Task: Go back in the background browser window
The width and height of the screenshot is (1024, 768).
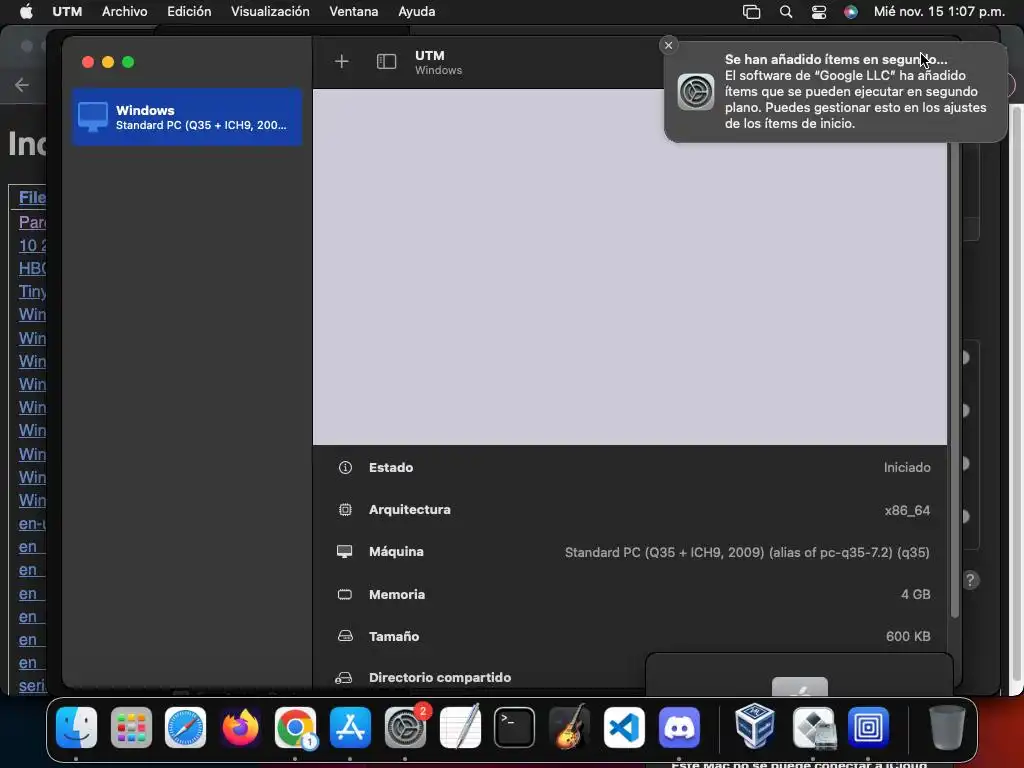Action: tap(22, 85)
